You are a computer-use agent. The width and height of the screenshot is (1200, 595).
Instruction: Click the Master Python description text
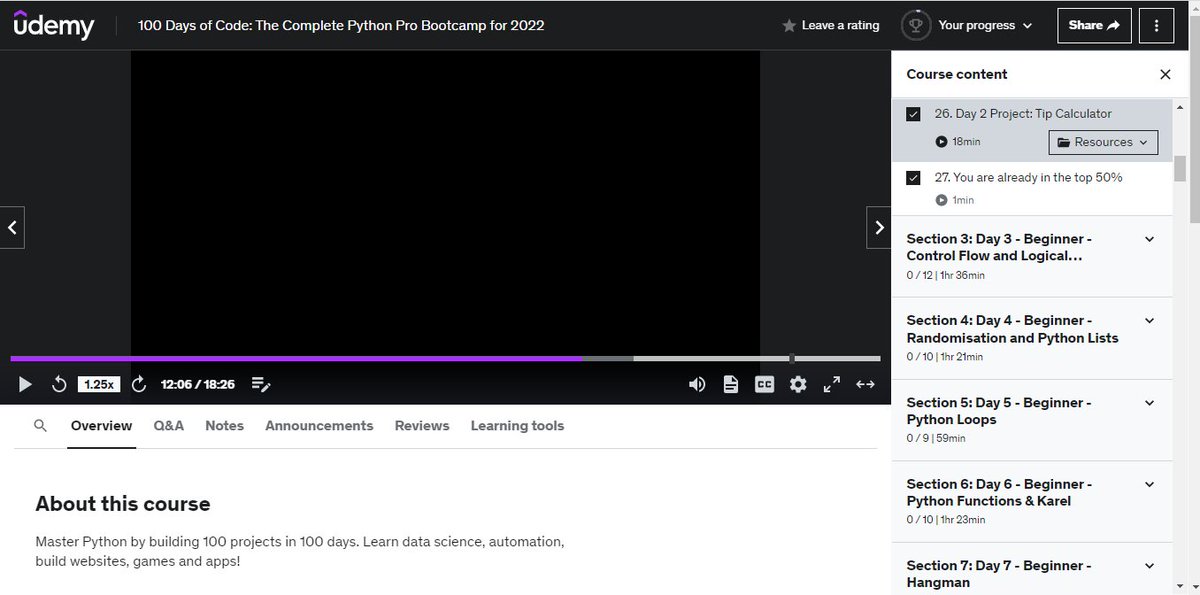pyautogui.click(x=300, y=552)
